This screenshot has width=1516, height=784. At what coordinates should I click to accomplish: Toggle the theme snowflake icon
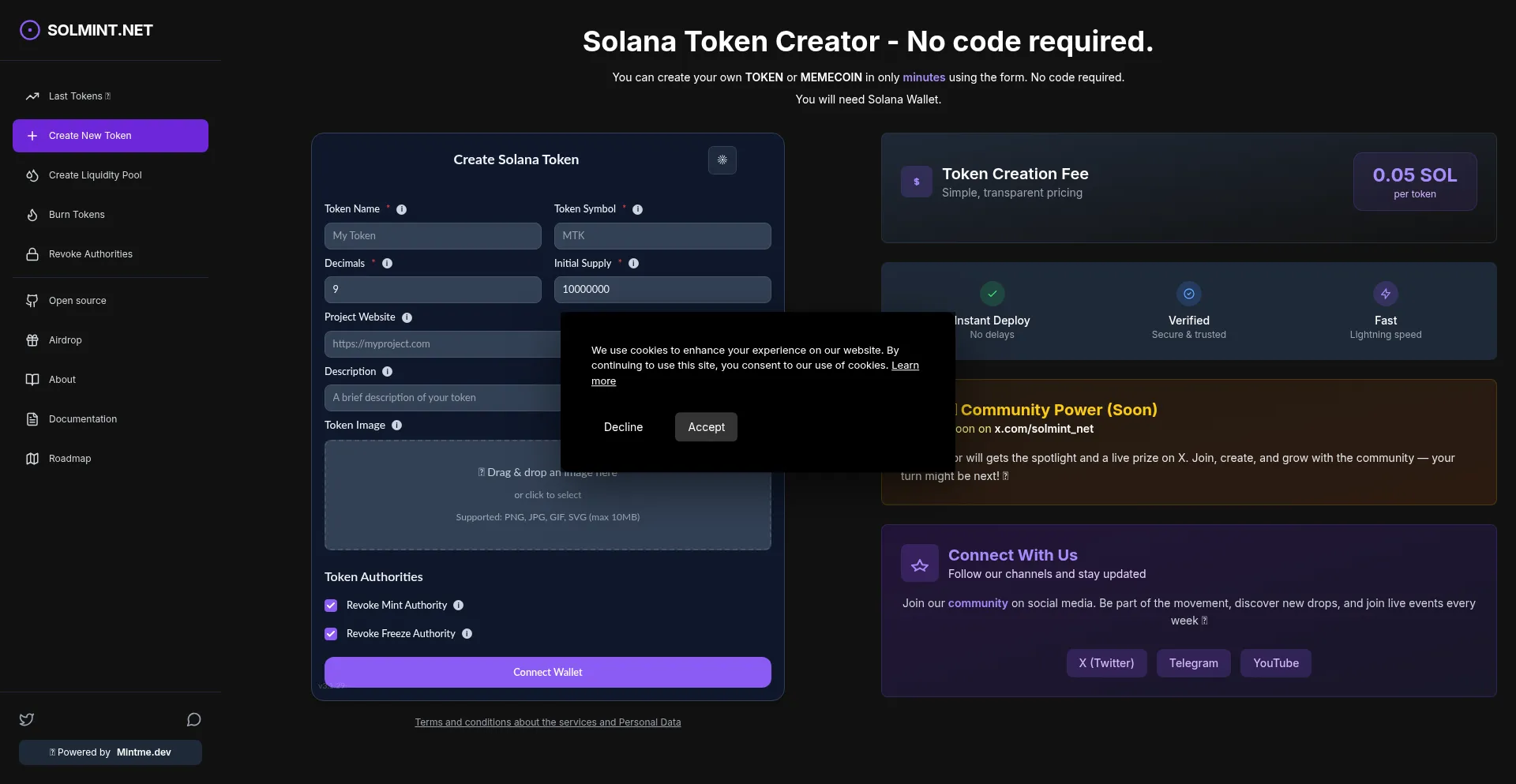pos(722,160)
